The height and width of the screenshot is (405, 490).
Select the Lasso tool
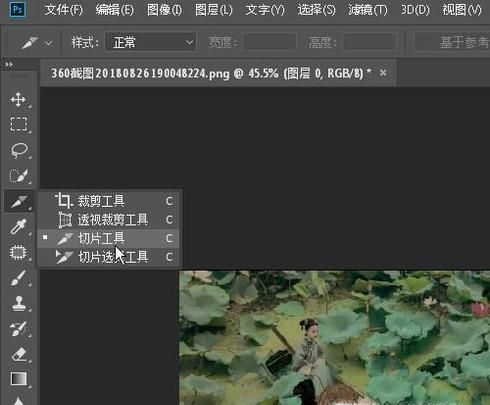pyautogui.click(x=18, y=150)
